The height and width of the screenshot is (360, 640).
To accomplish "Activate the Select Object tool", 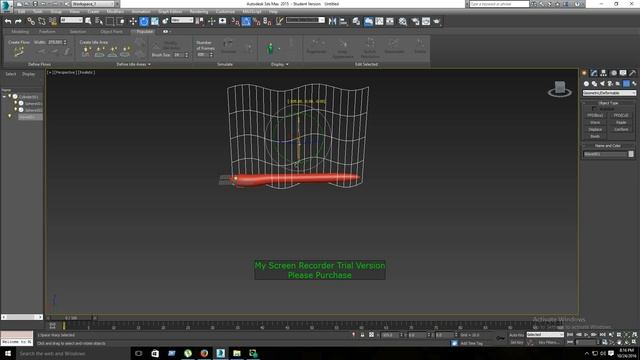I will click(88, 21).
